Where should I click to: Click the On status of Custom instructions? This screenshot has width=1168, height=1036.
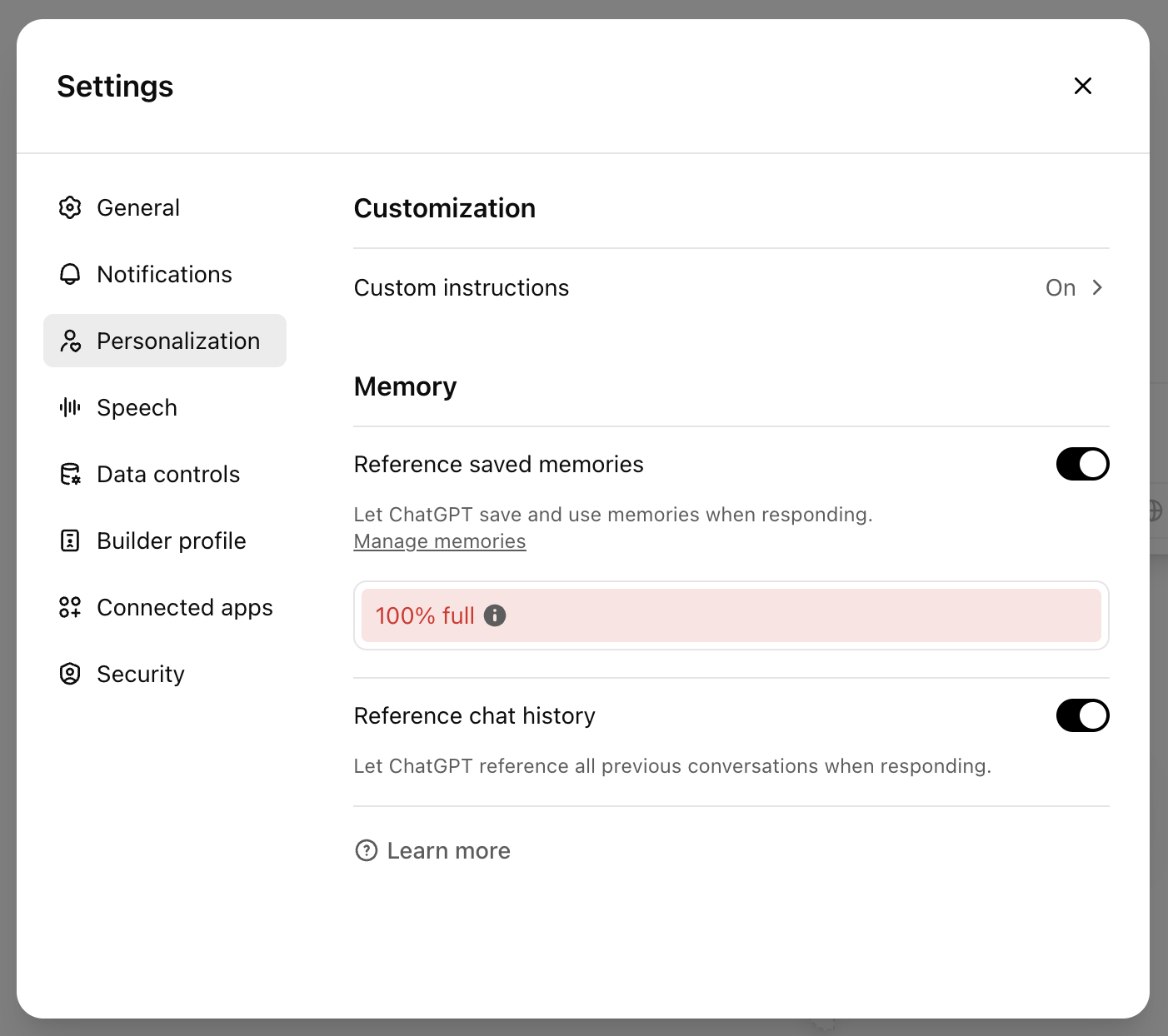1061,287
